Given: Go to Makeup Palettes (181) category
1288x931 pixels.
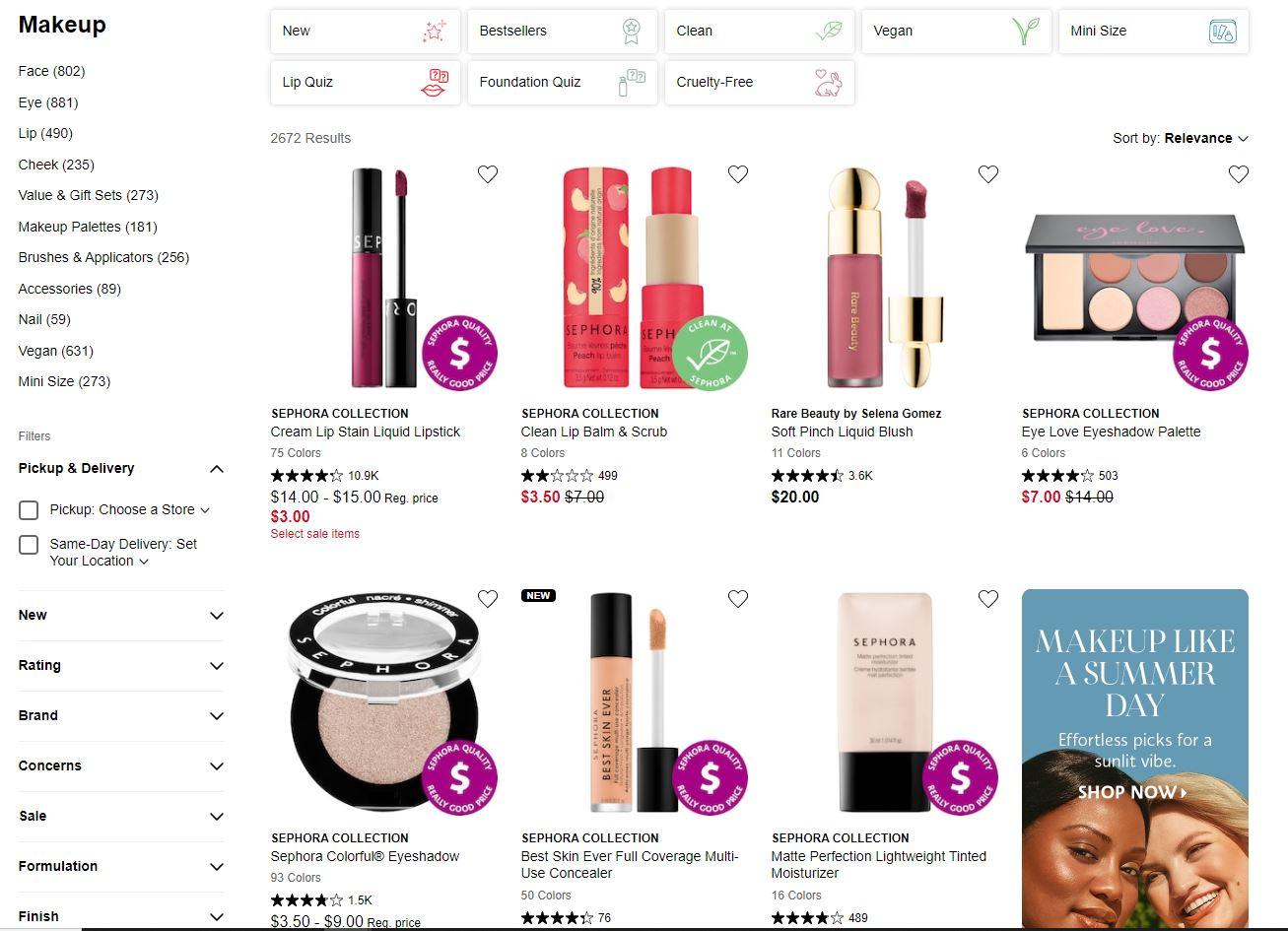Looking at the screenshot, I should pos(88,227).
